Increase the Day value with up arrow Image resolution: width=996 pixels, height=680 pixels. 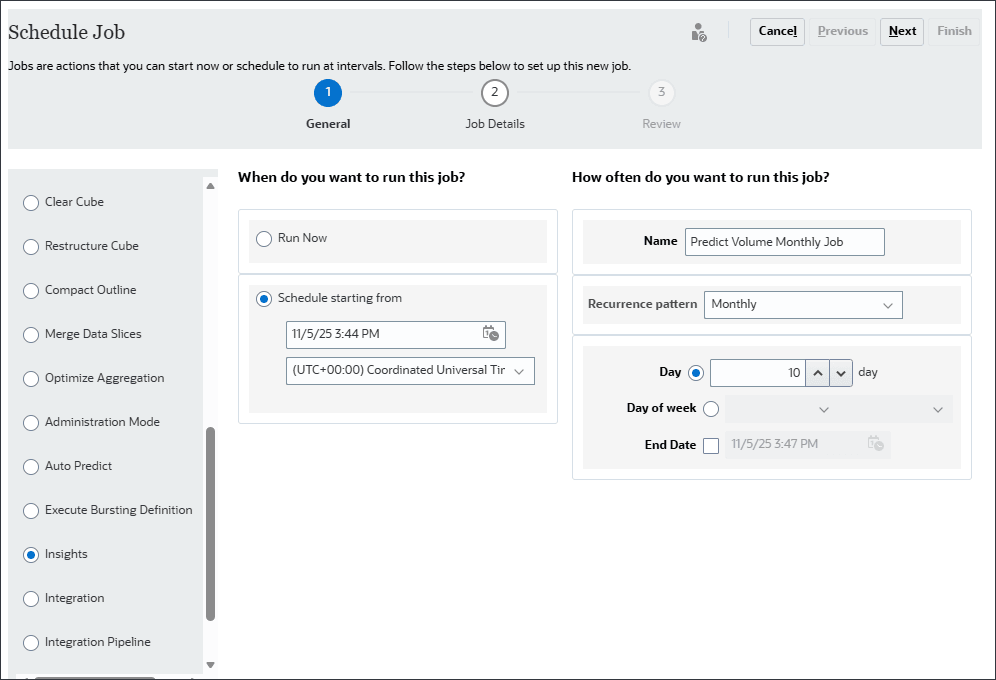818,373
